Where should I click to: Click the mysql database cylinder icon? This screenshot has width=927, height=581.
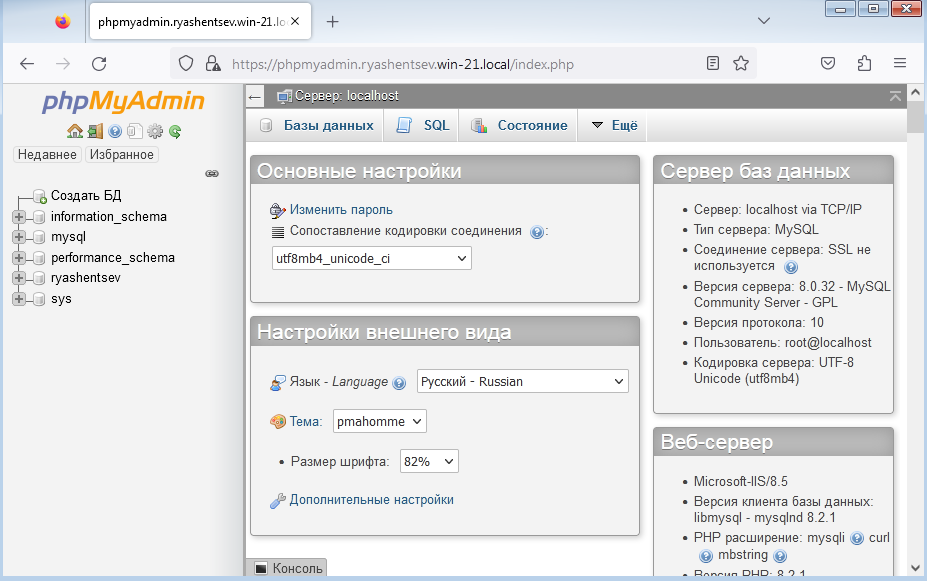[39, 237]
